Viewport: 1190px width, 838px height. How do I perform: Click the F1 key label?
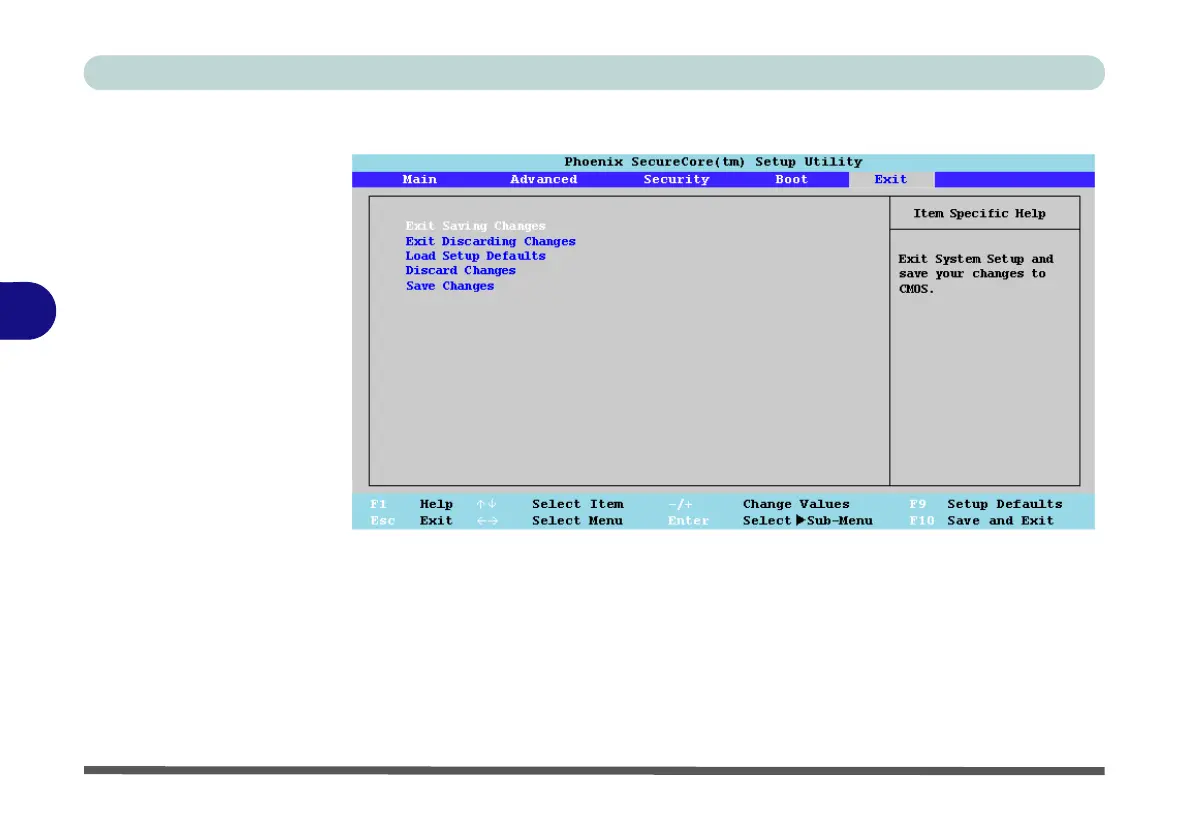pyautogui.click(x=379, y=504)
